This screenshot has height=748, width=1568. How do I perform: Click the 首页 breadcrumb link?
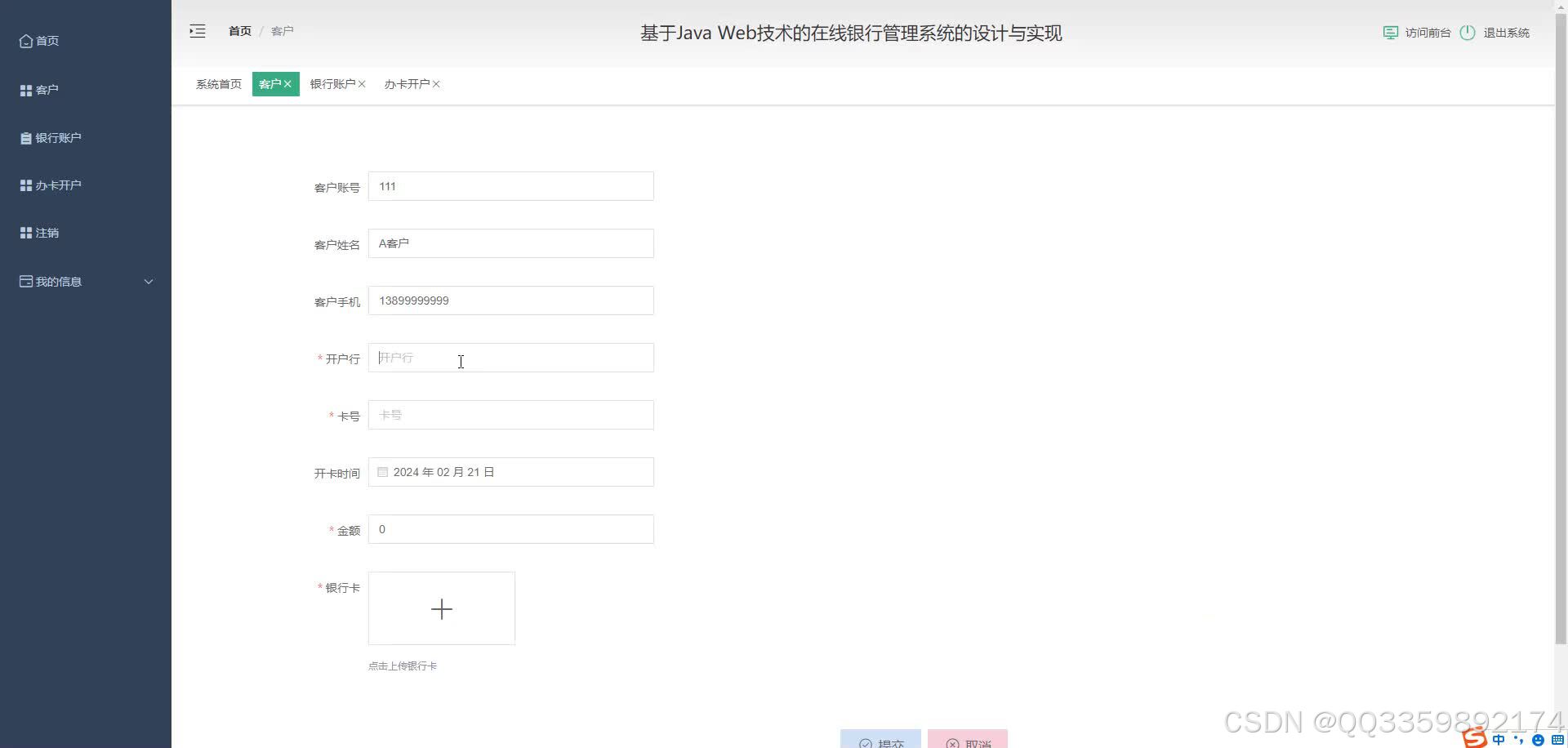point(240,31)
